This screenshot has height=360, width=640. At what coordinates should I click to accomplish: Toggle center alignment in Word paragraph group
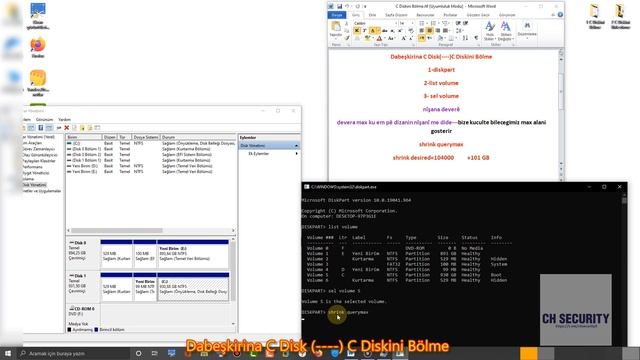(x=429, y=31)
